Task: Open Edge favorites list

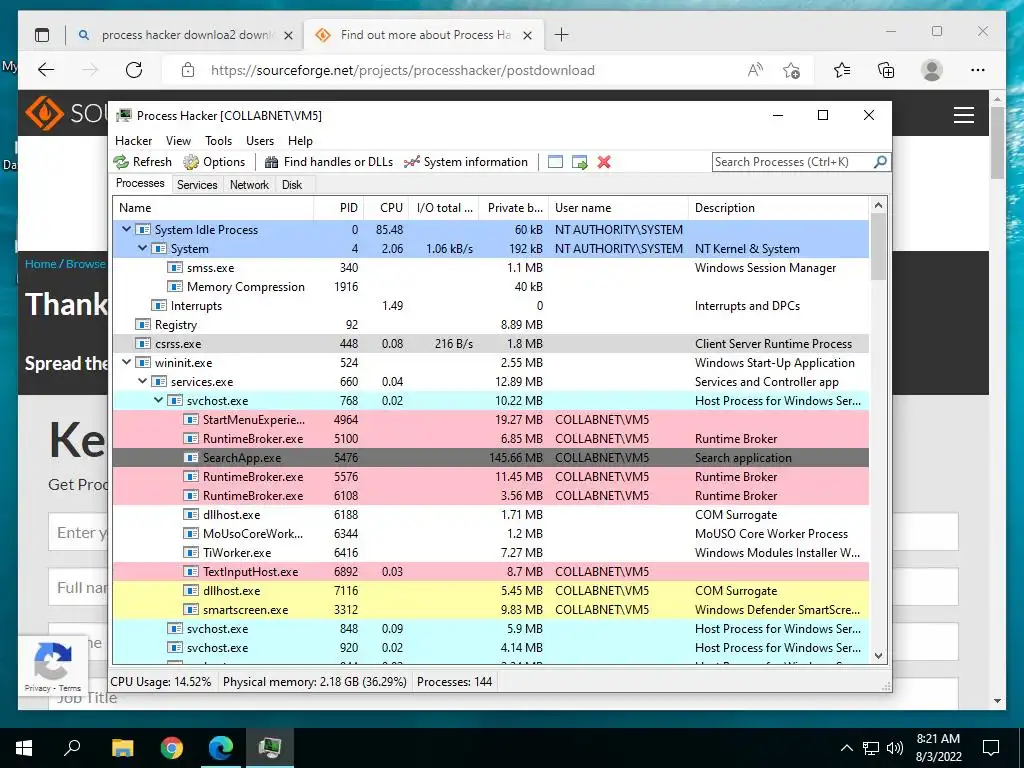Action: tap(842, 70)
